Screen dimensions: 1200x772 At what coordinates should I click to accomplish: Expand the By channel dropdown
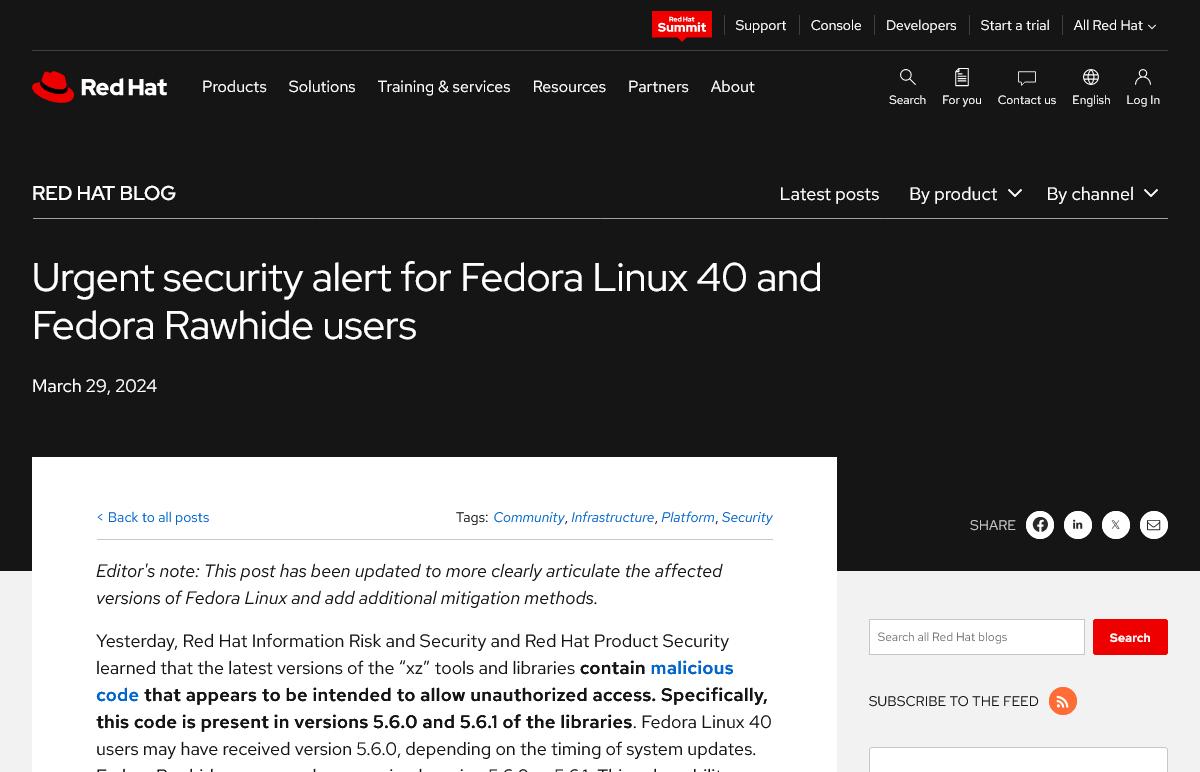click(x=1101, y=194)
